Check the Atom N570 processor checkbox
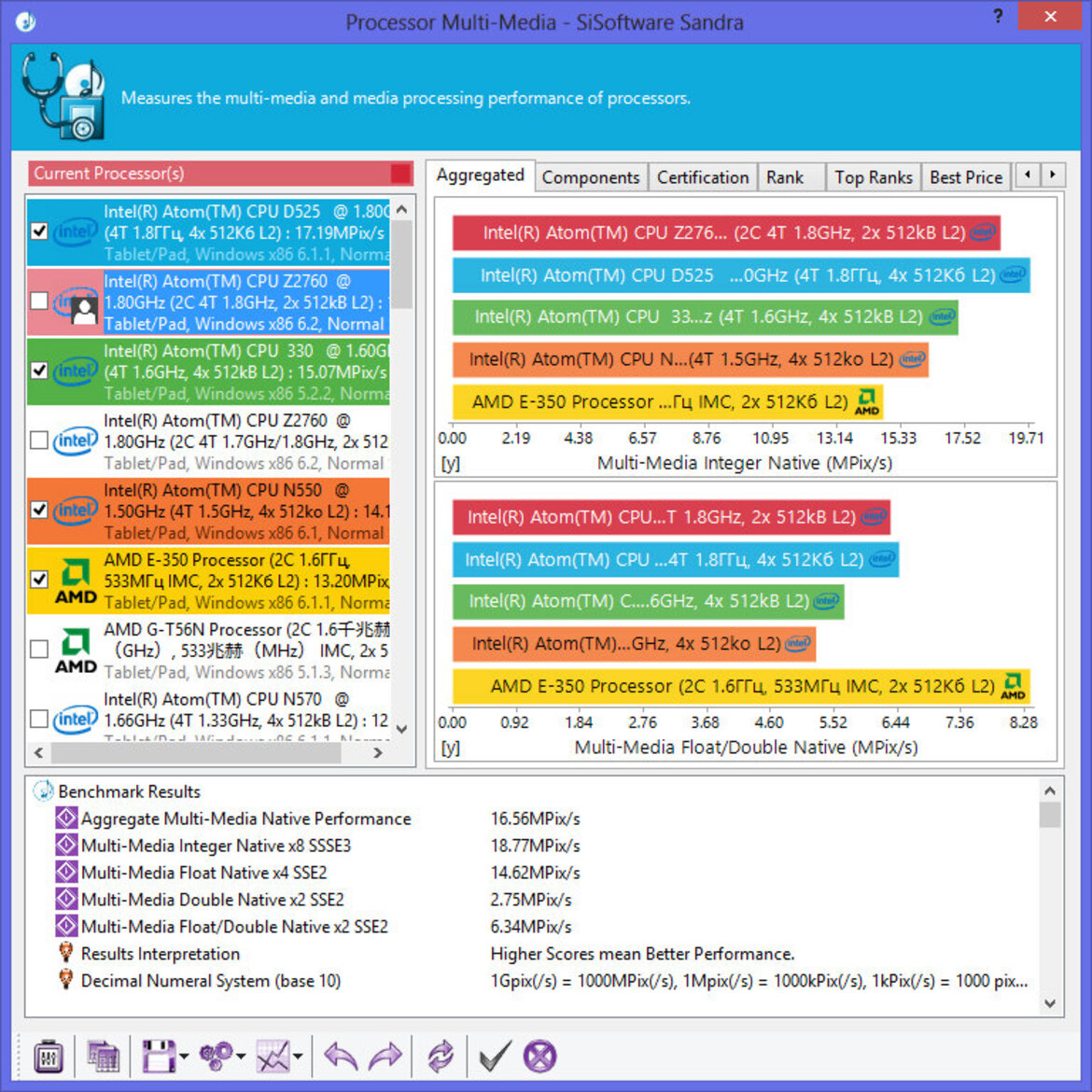This screenshot has width=1092, height=1092. click(x=40, y=719)
